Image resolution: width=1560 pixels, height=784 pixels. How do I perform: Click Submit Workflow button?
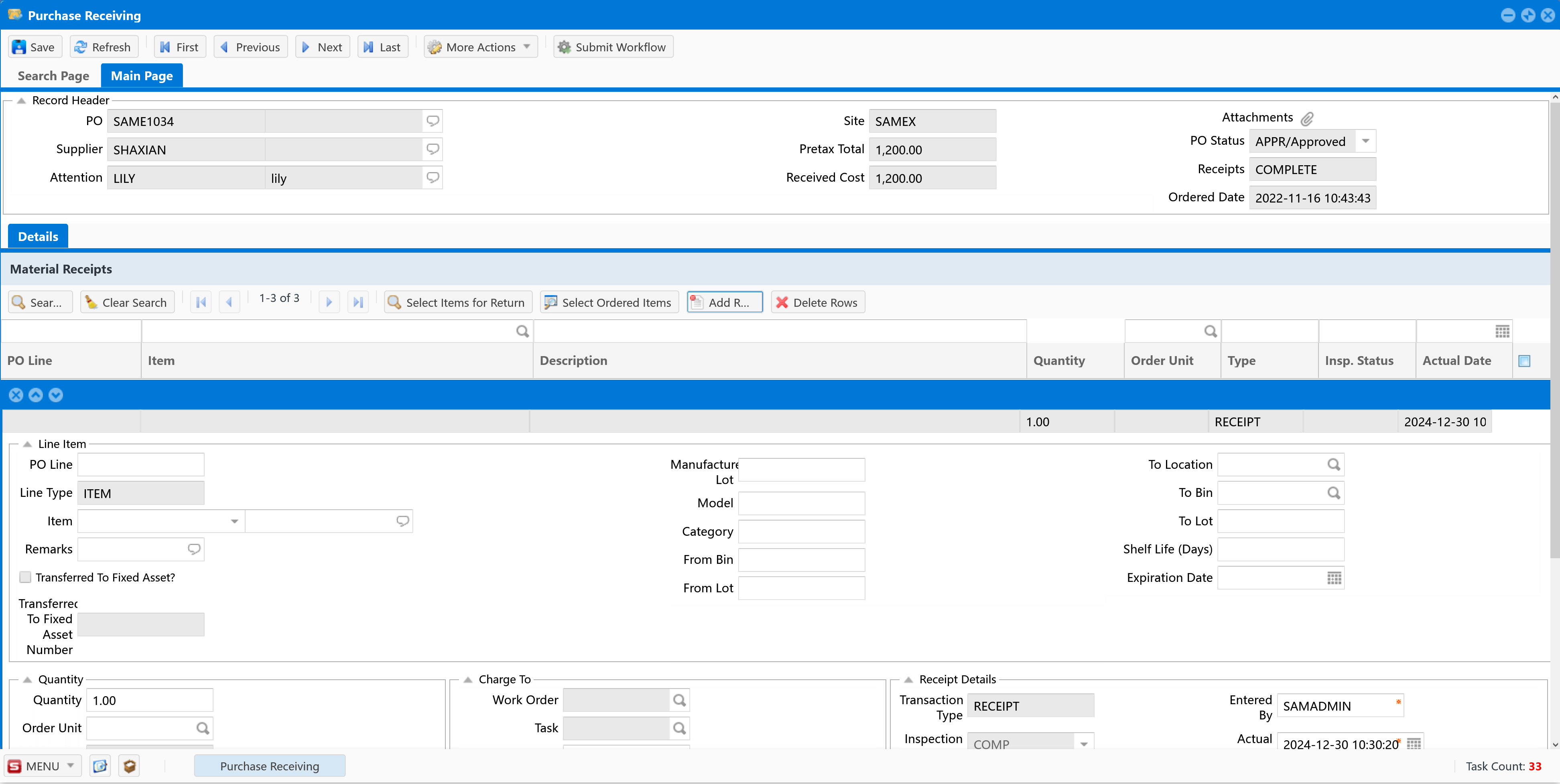click(613, 47)
